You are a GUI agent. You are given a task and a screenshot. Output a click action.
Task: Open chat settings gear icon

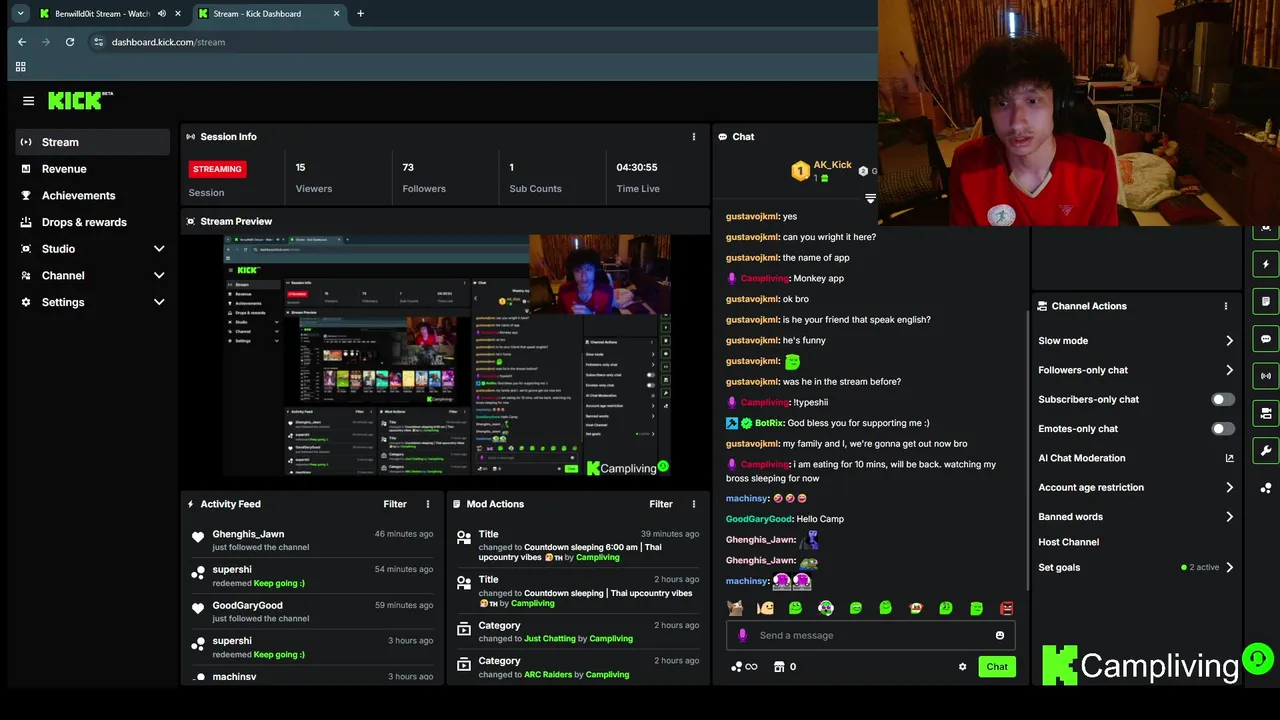click(963, 667)
